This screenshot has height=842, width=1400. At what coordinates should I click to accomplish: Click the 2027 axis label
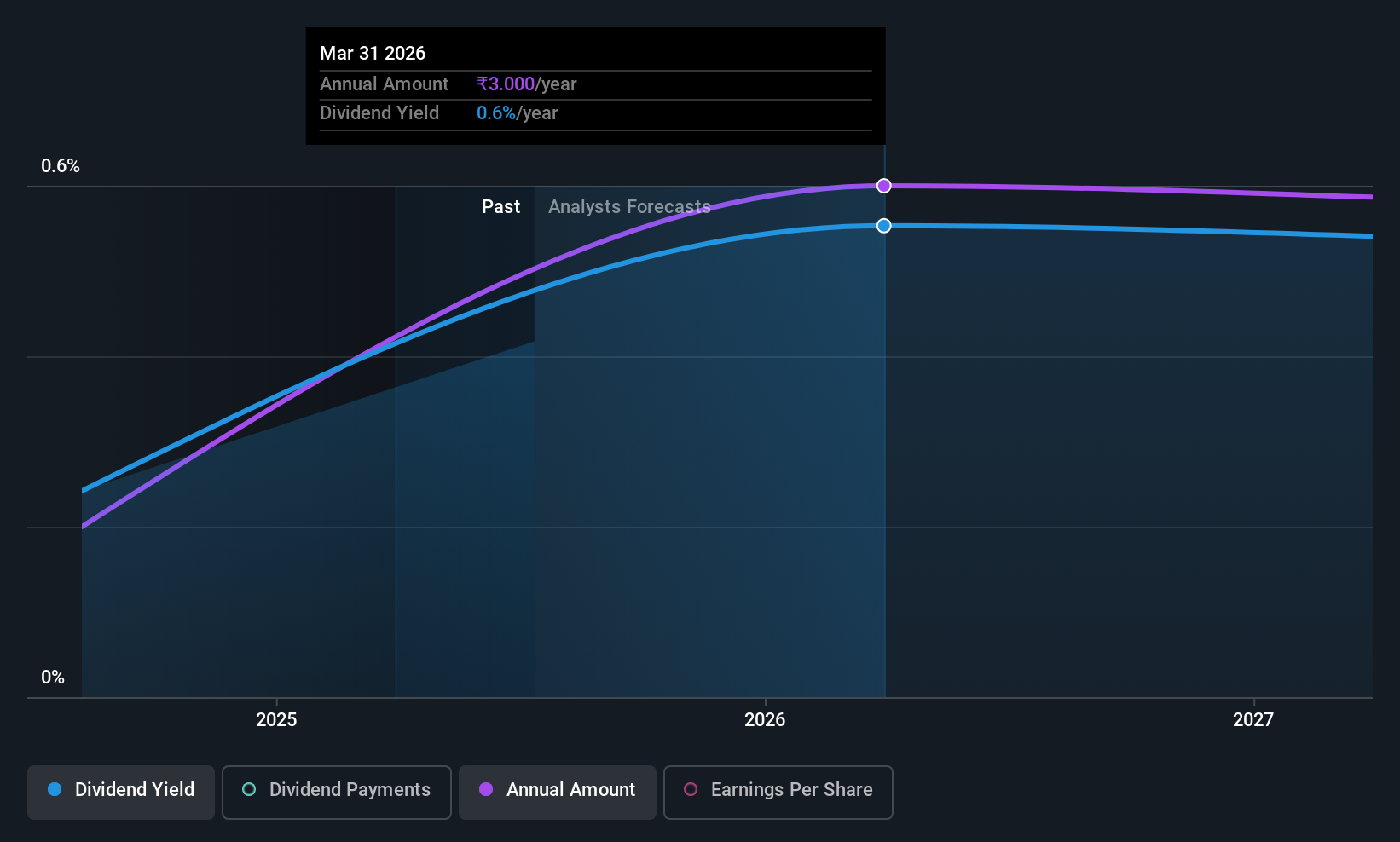1253,720
